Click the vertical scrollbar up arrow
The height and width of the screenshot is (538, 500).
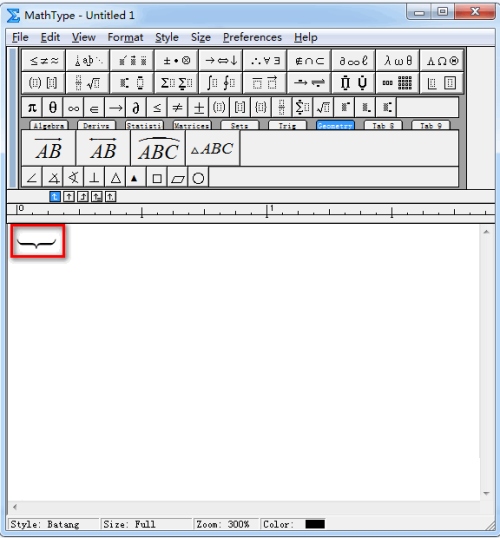pyautogui.click(x=486, y=232)
